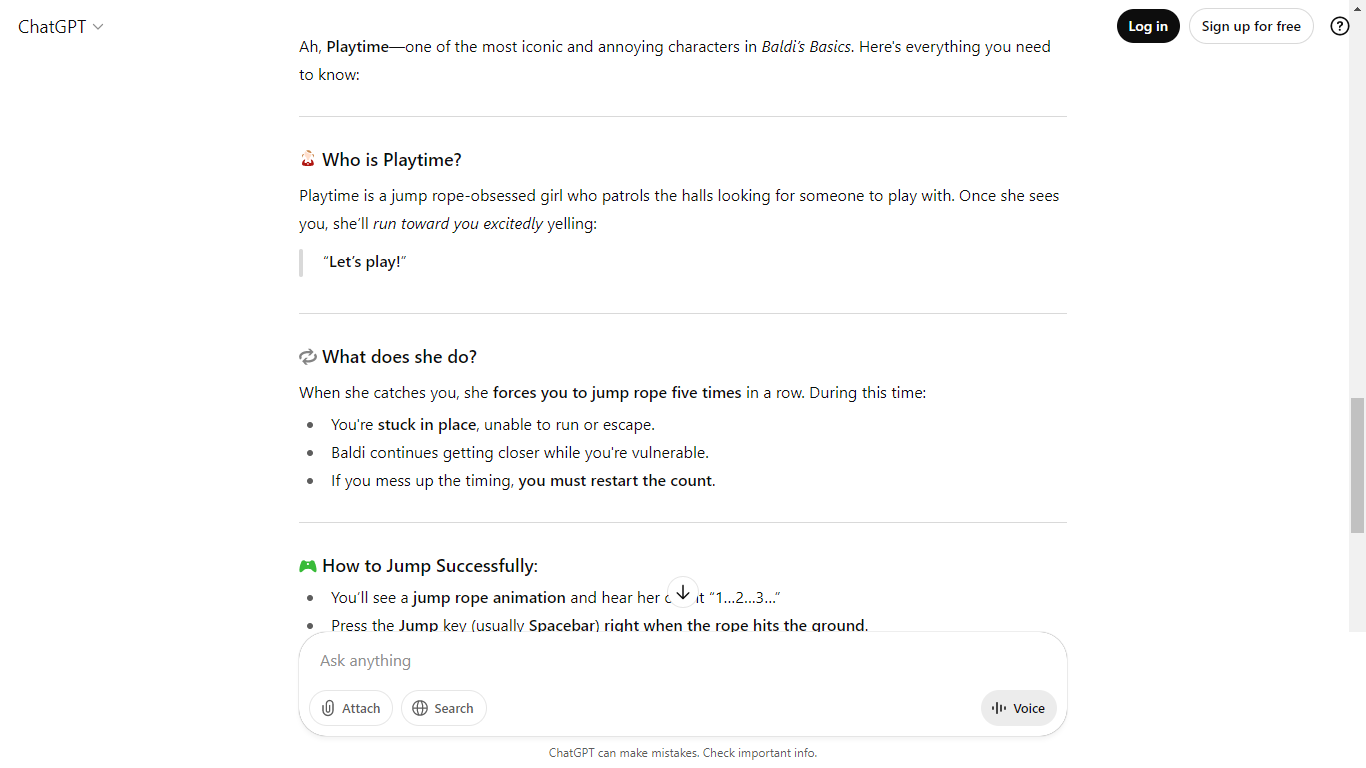Click the What does she do? heading
The height and width of the screenshot is (768, 1366).
click(399, 357)
